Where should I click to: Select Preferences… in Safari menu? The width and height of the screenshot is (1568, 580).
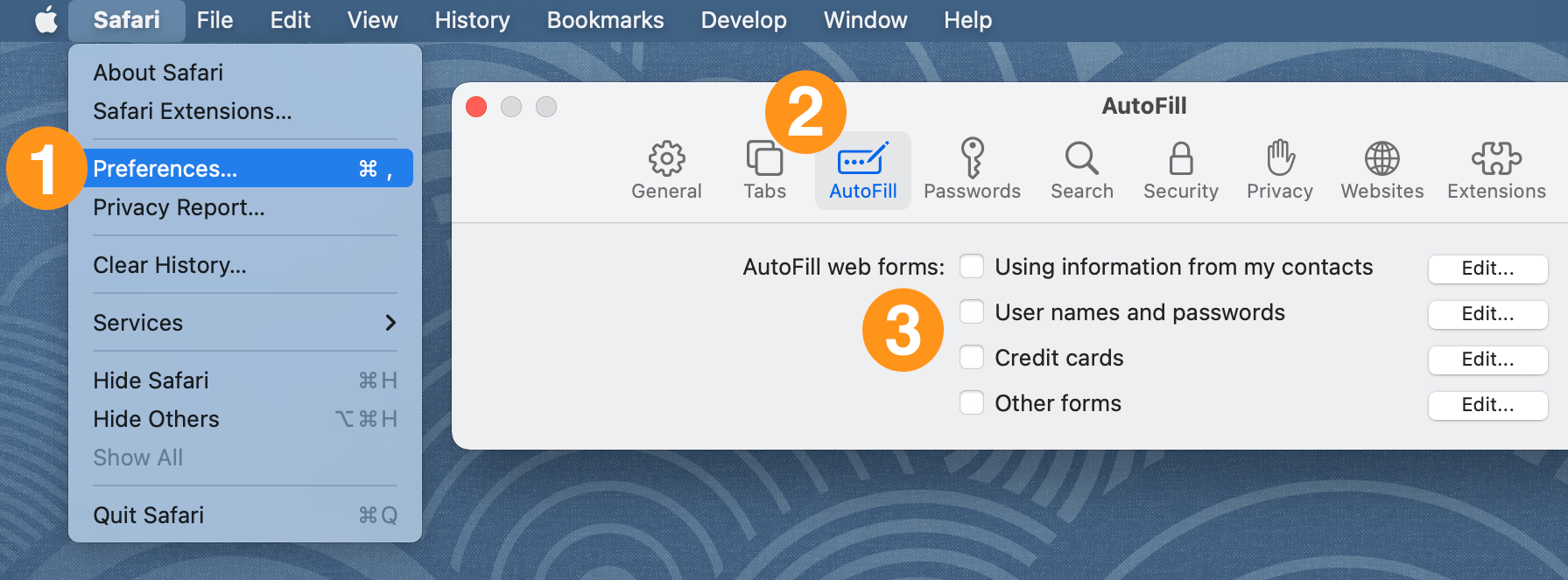(x=244, y=168)
